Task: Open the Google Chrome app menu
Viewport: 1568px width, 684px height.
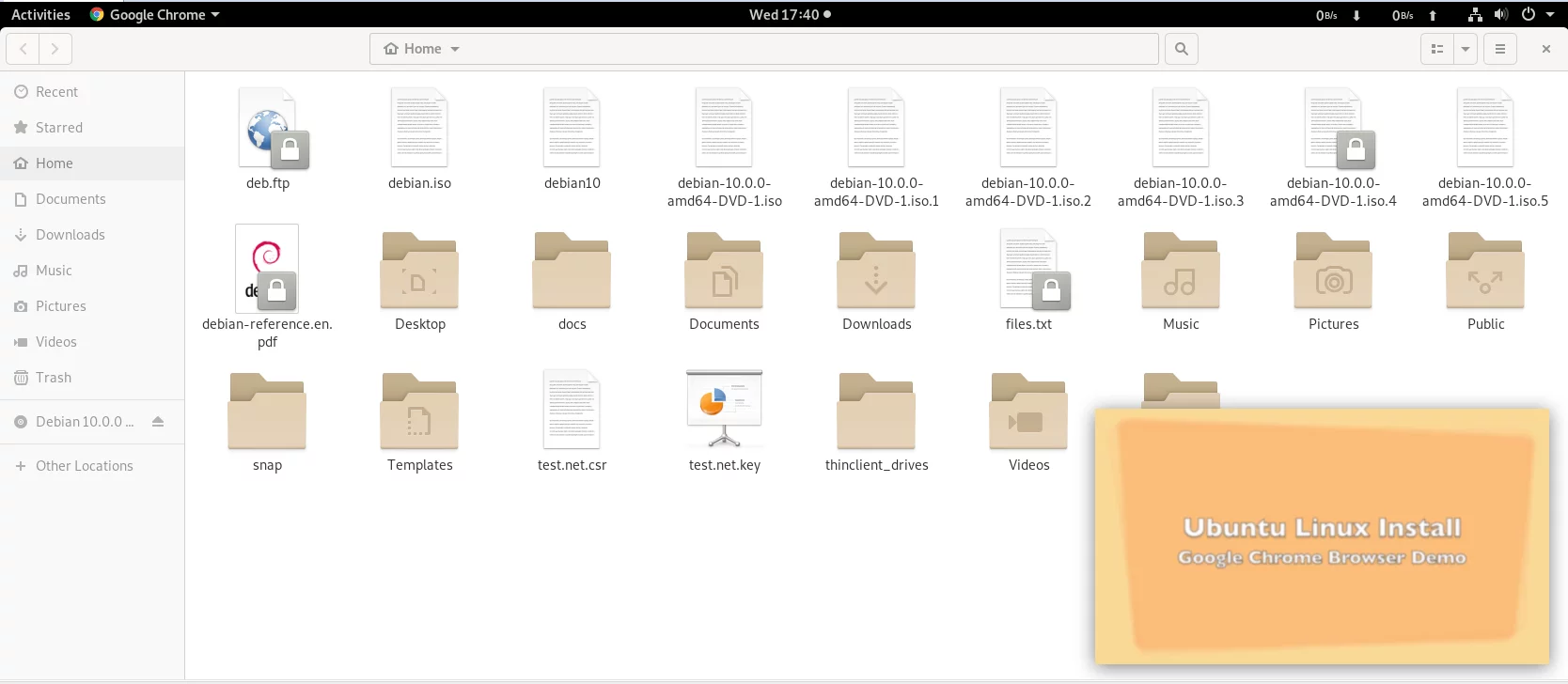Action: pos(155,14)
